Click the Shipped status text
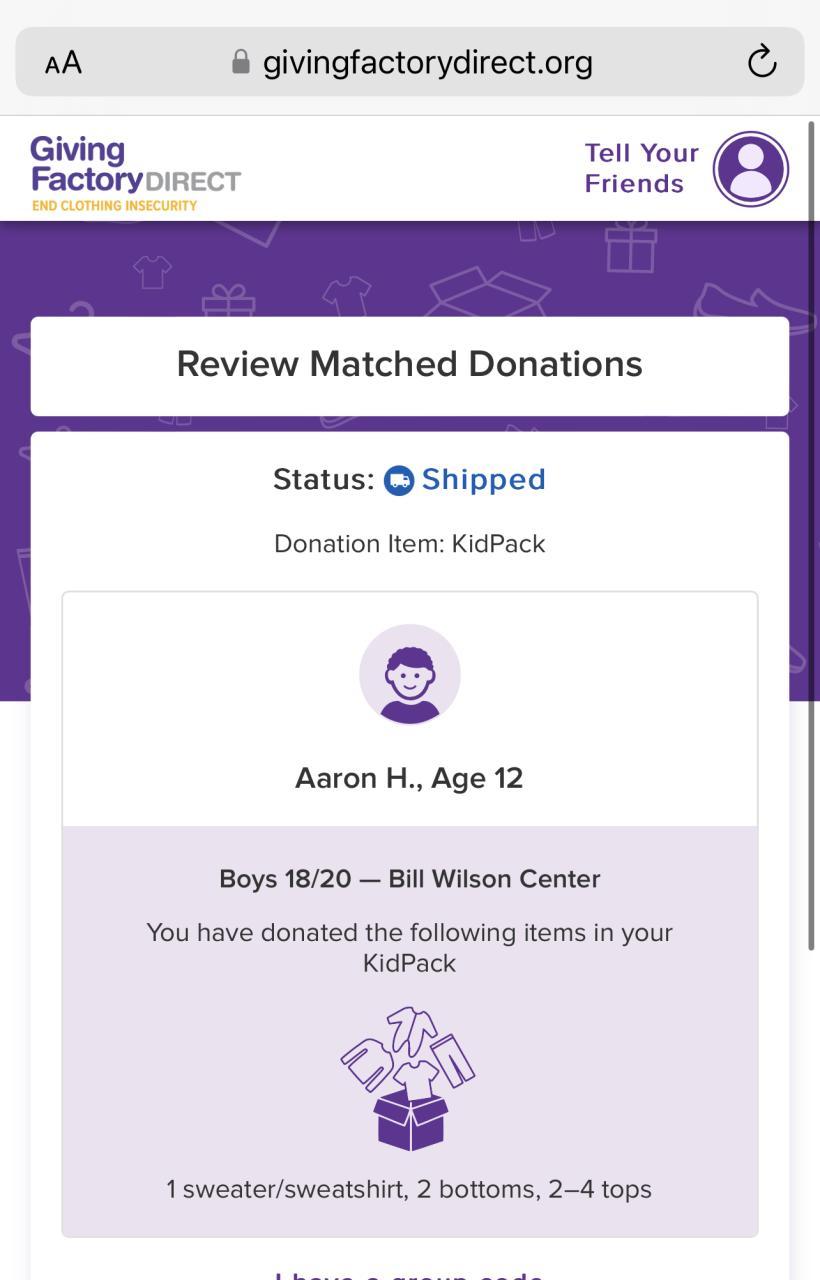Screen dimensions: 820x1280 click(484, 480)
